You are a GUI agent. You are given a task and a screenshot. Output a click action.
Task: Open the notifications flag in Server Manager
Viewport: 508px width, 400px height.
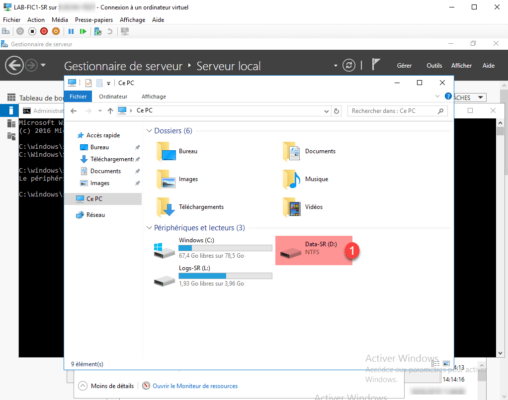(x=376, y=64)
